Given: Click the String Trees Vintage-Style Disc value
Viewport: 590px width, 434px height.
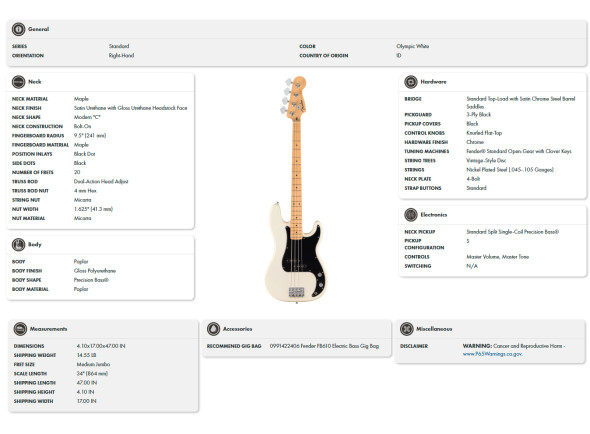Looking at the screenshot, I should click(486, 161).
